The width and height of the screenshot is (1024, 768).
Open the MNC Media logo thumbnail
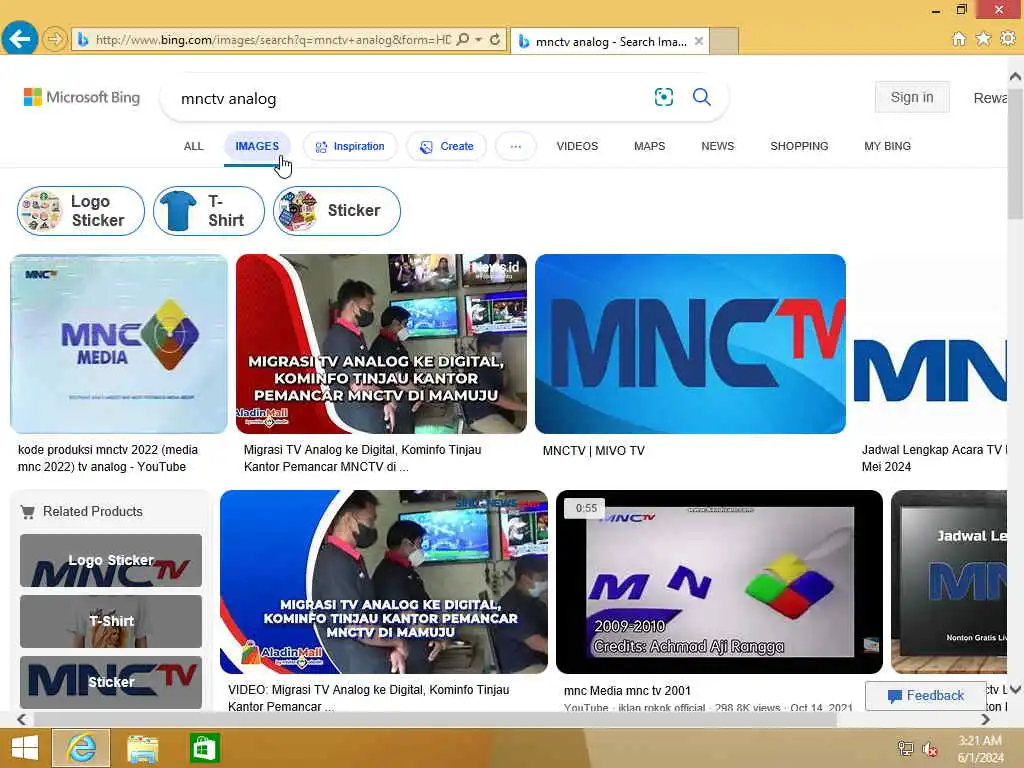coord(119,344)
